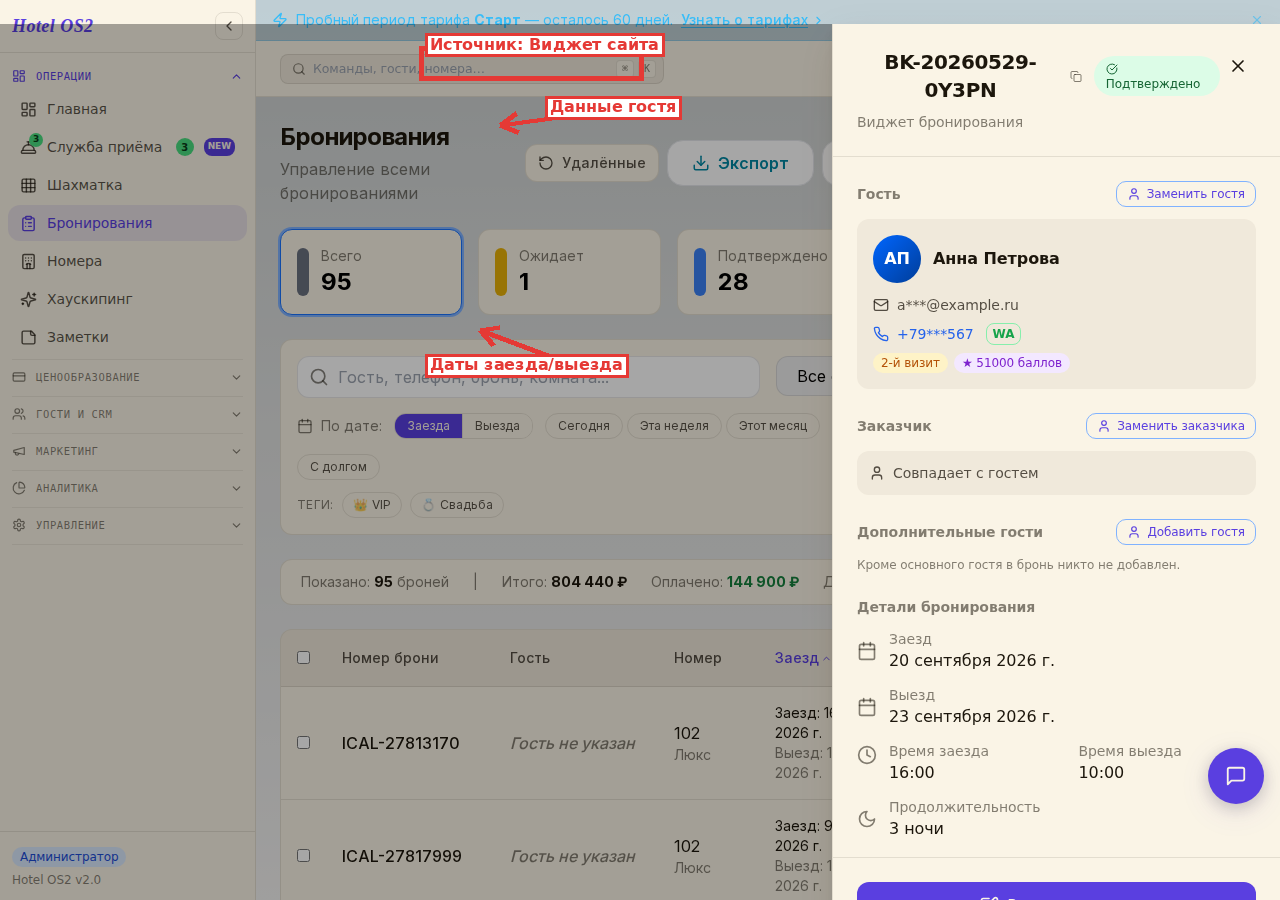Toggle the С долгом filter
The image size is (1280, 900).
pos(338,467)
